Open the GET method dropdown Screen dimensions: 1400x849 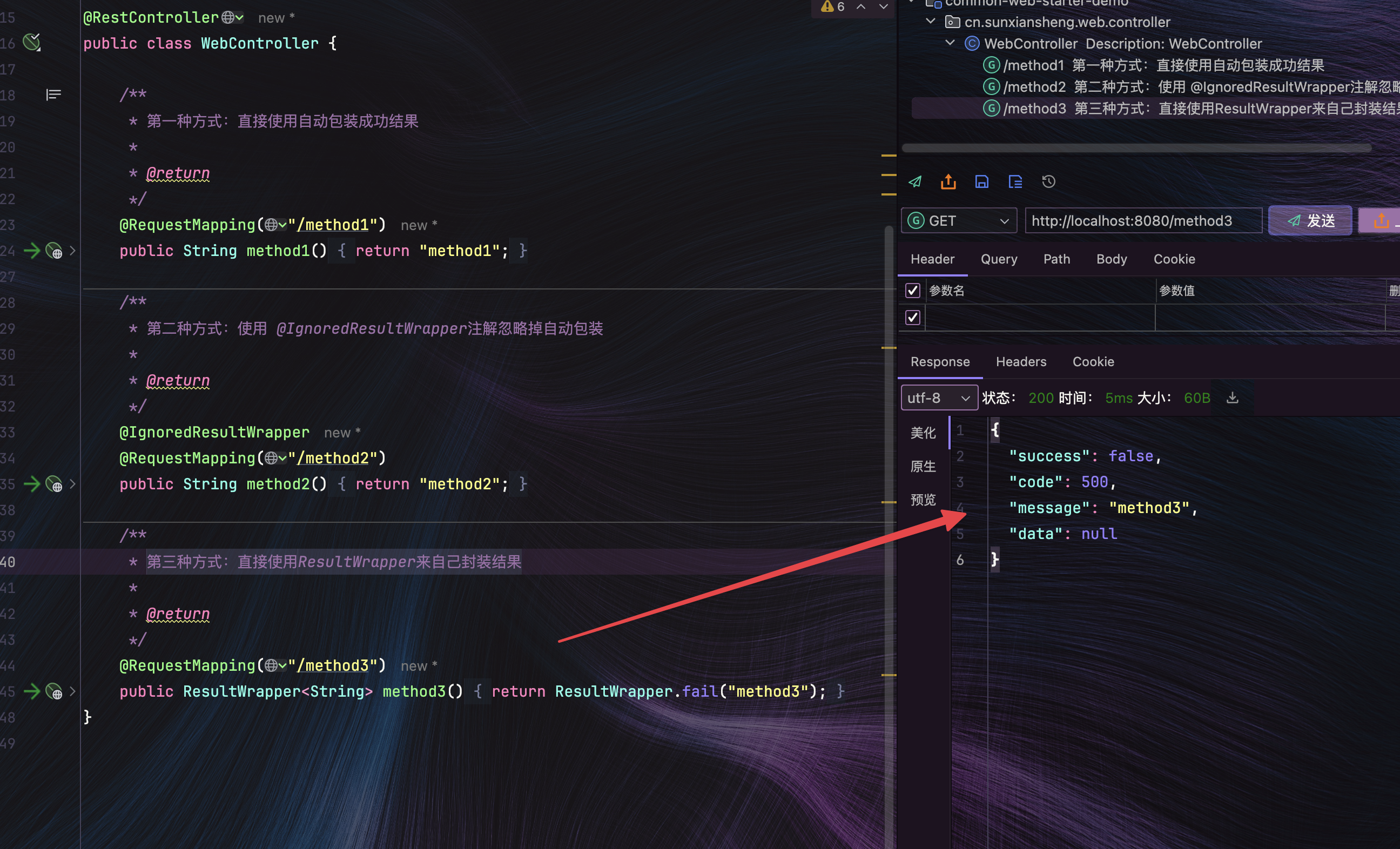pos(958,220)
